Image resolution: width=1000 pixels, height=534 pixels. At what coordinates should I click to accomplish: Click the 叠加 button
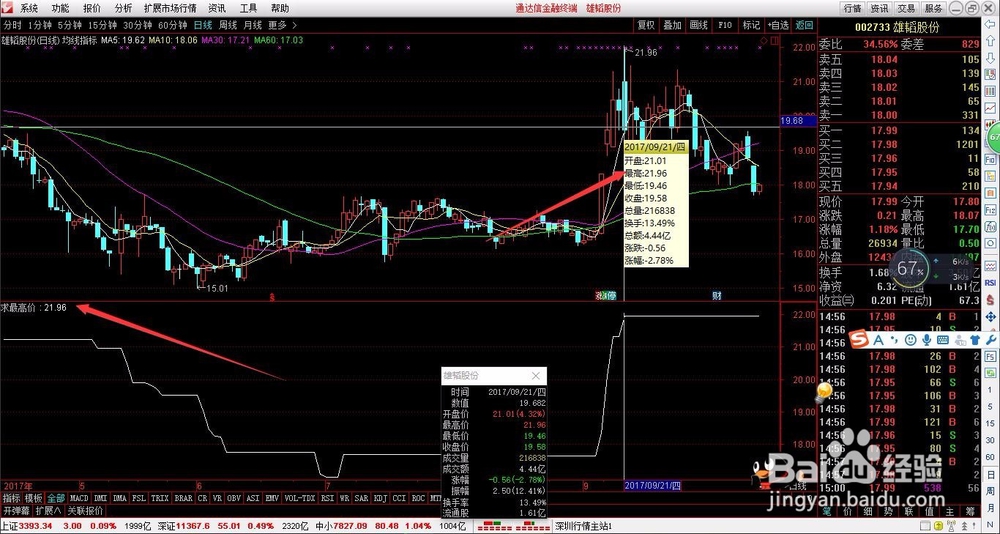pos(672,26)
